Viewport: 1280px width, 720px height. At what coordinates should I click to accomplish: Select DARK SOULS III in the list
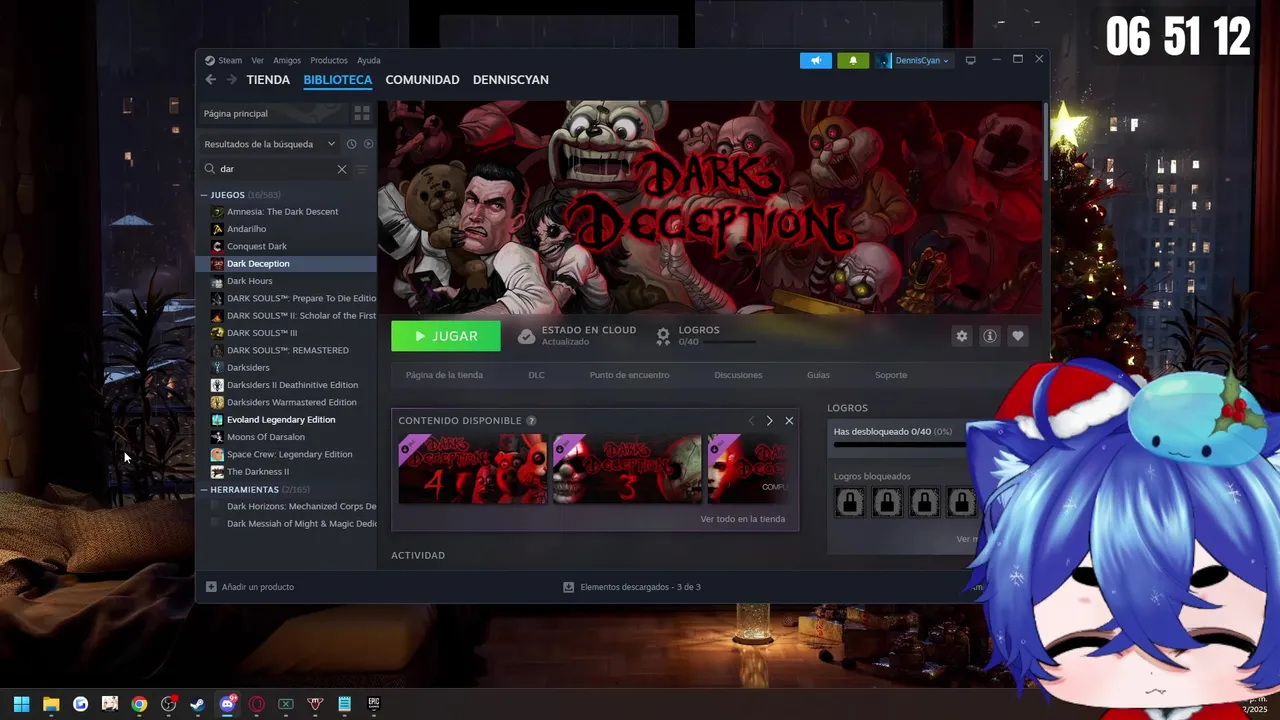click(x=287, y=333)
